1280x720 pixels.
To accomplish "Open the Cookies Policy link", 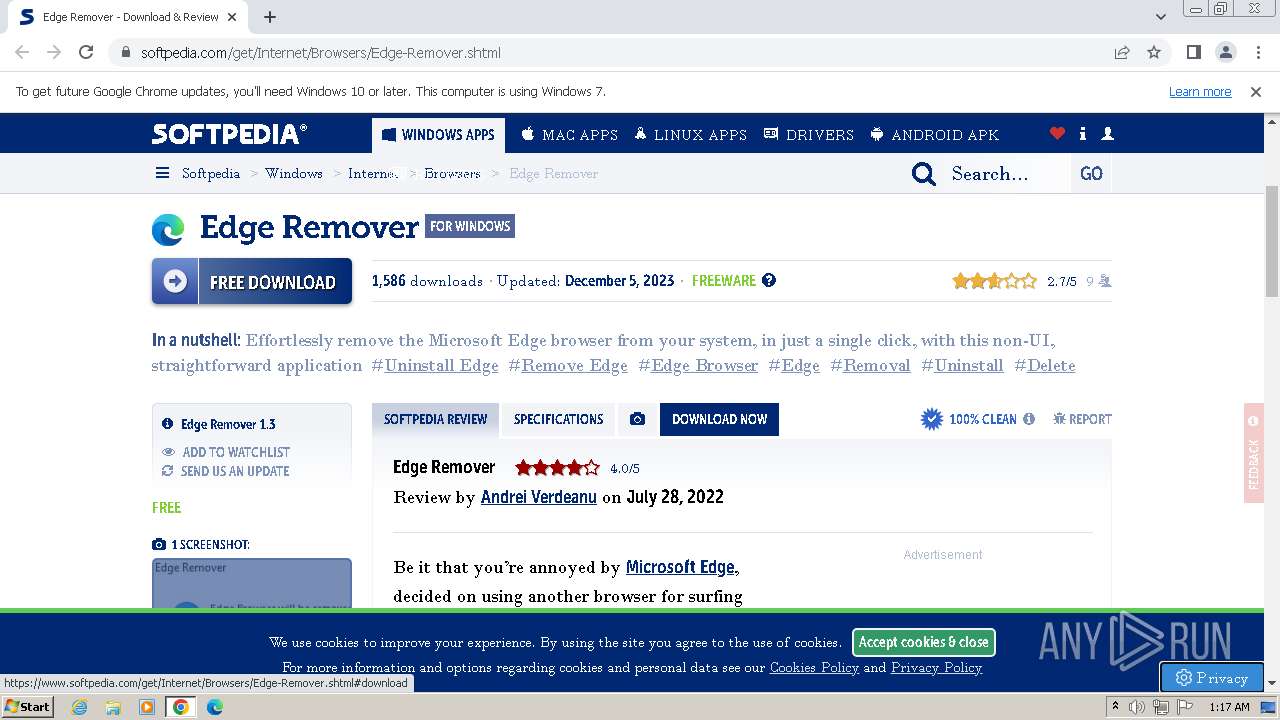I will [x=814, y=668].
